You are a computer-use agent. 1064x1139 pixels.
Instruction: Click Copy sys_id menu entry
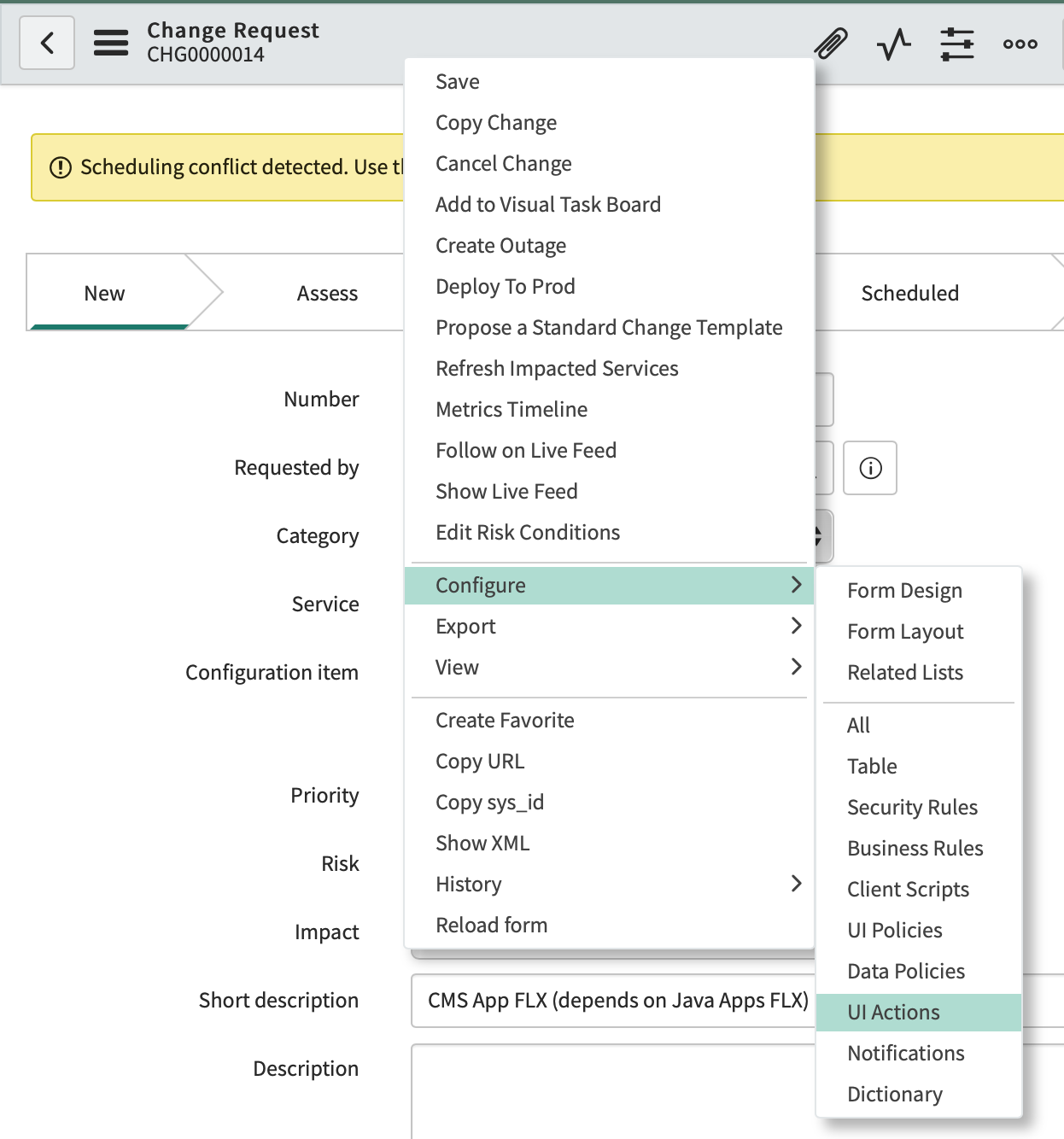[x=489, y=803]
